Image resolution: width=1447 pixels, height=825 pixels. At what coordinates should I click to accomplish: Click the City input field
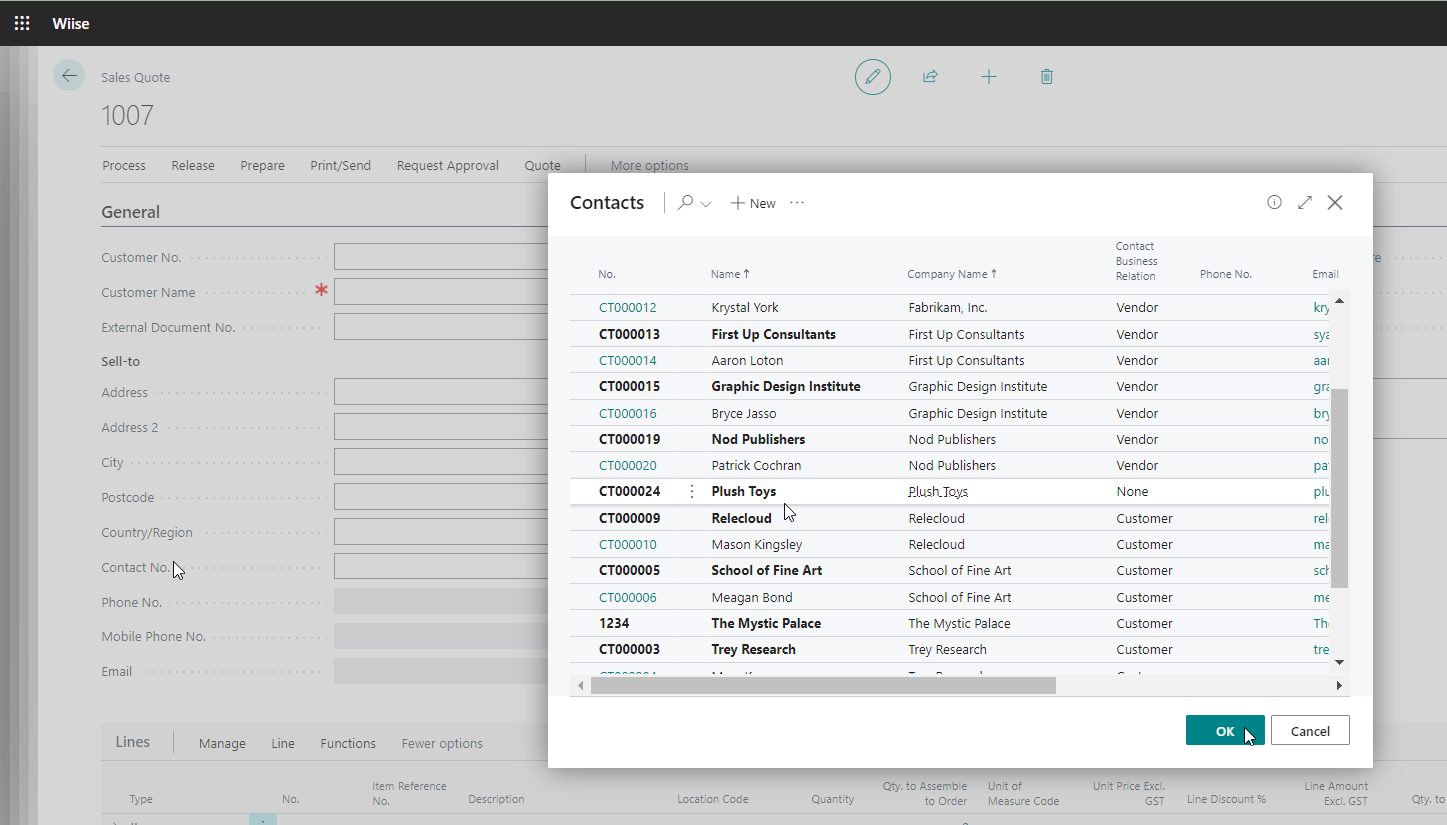(441, 462)
